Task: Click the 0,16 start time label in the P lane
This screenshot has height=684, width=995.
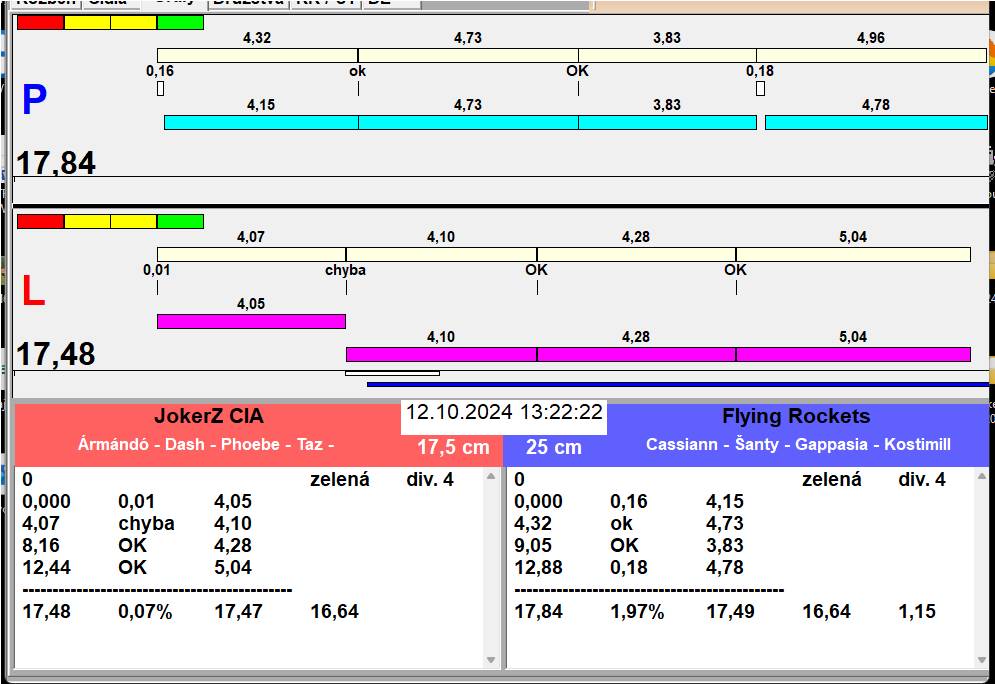Action: coord(160,71)
